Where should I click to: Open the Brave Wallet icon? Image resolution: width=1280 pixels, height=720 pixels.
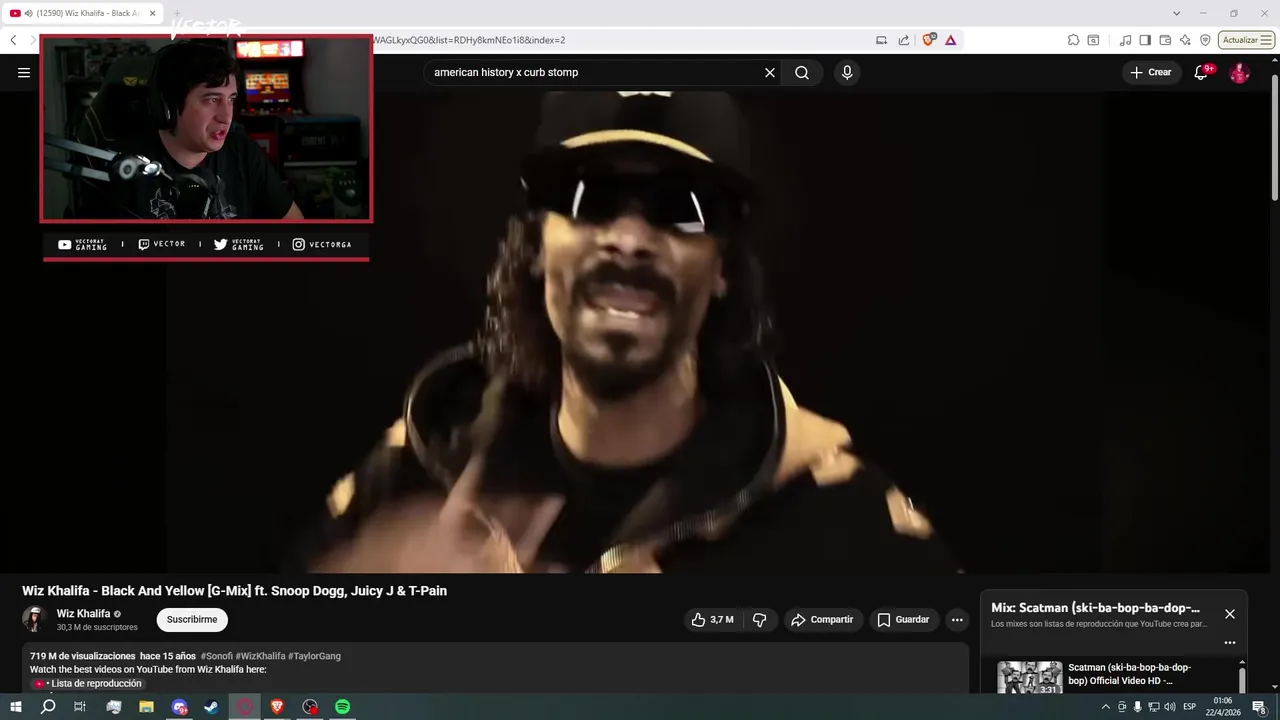[x=1165, y=40]
